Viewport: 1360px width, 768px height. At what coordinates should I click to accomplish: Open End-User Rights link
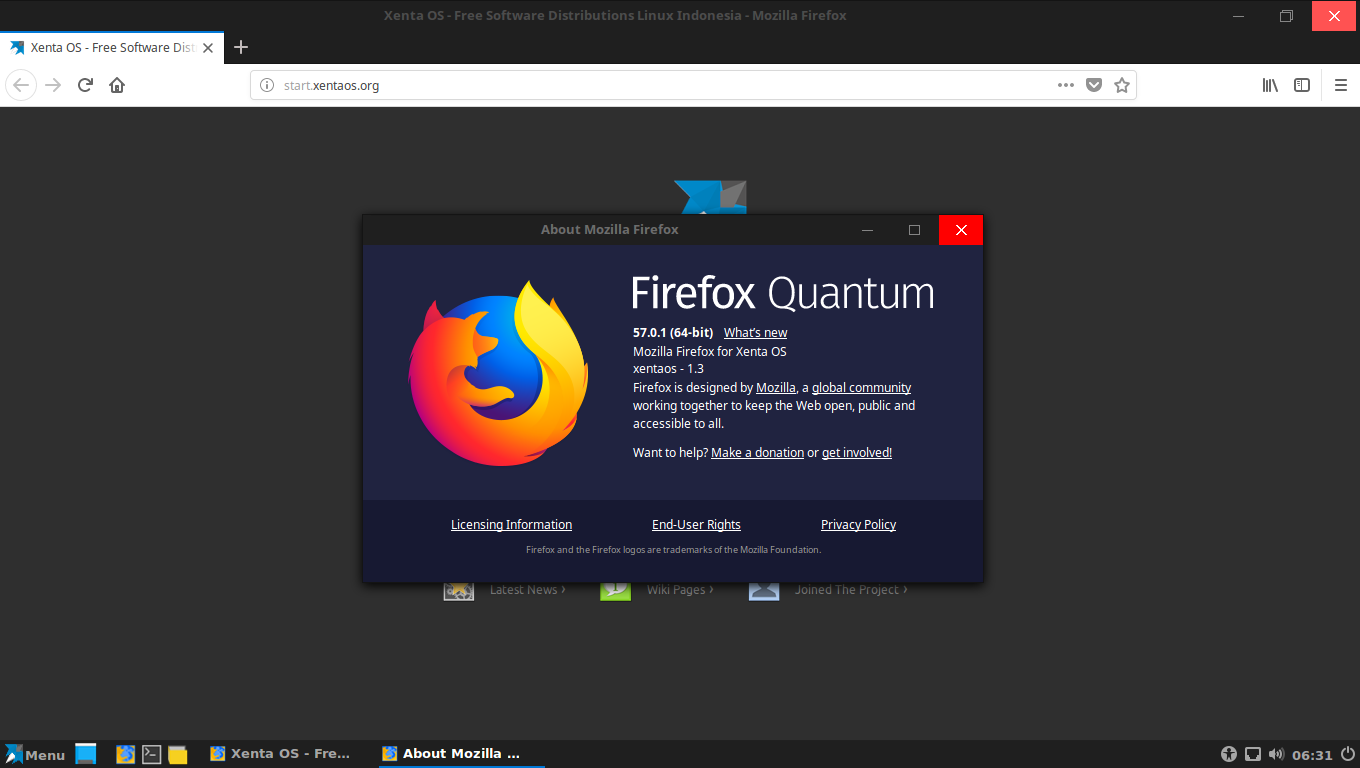point(696,524)
